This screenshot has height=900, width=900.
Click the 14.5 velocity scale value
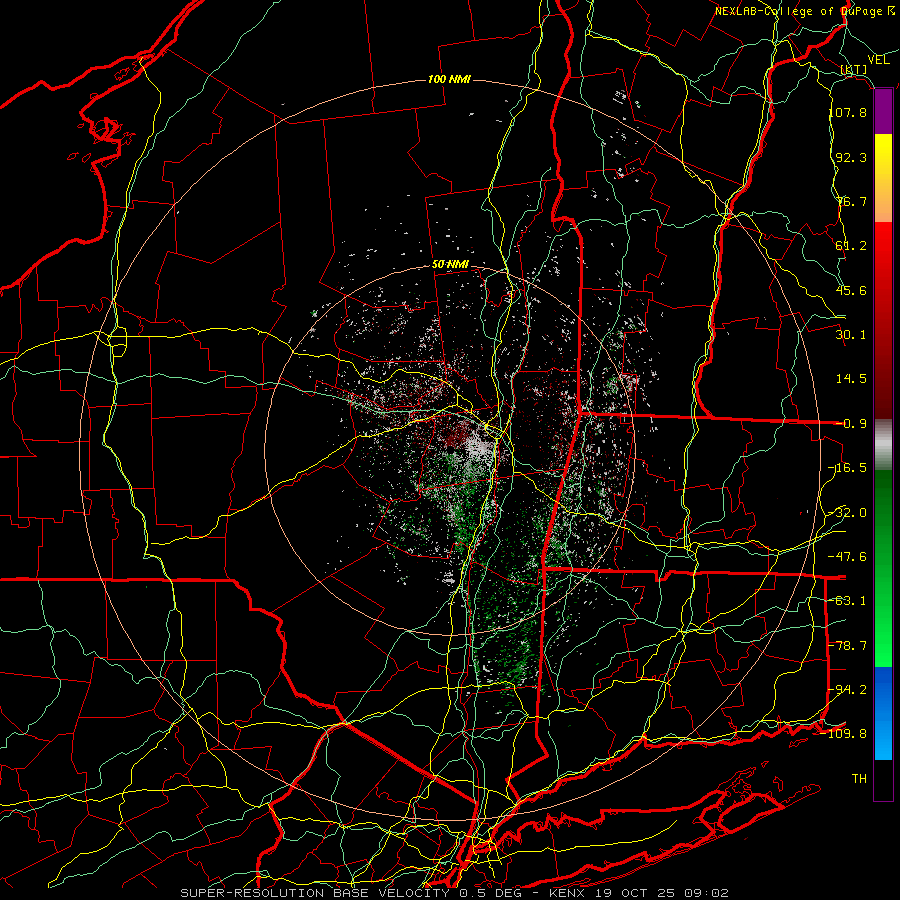pos(851,379)
